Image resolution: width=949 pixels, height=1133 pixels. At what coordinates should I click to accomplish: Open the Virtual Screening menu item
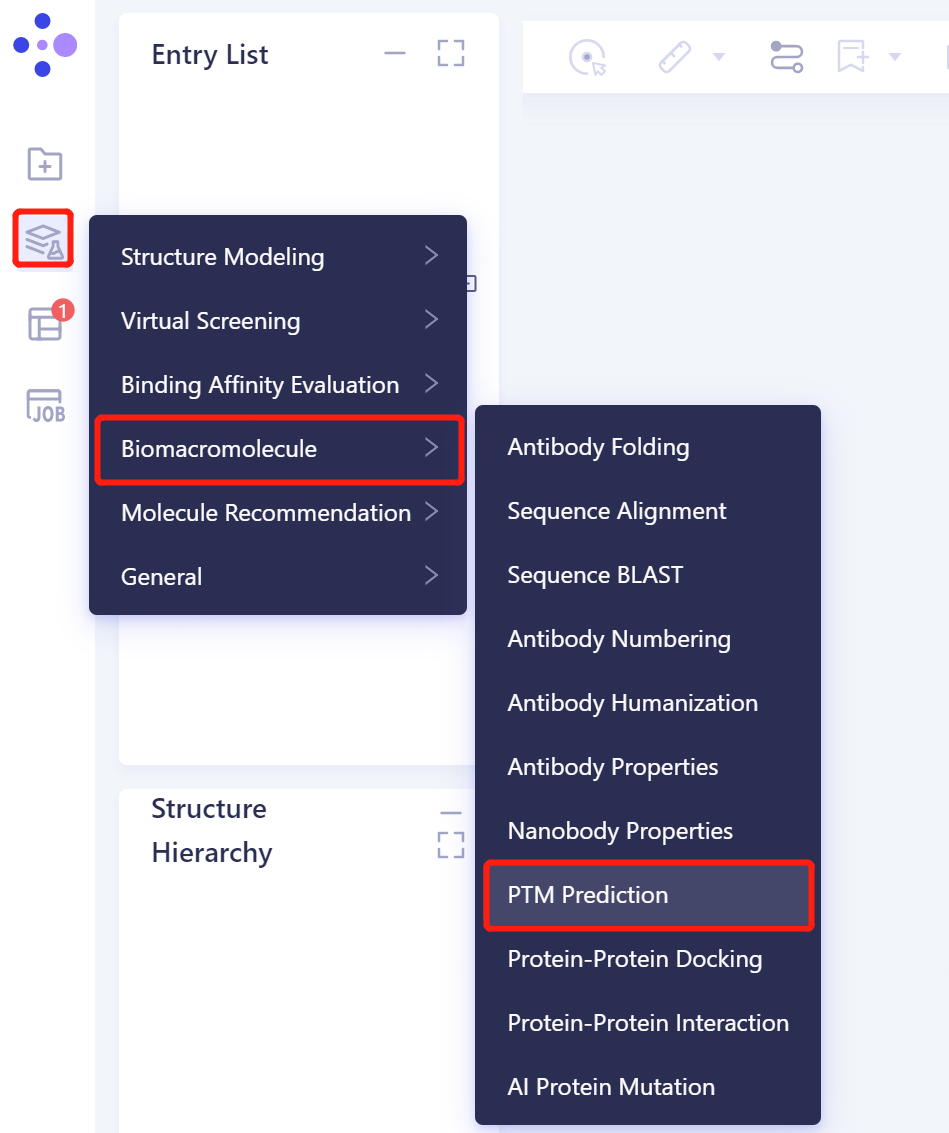pos(210,320)
